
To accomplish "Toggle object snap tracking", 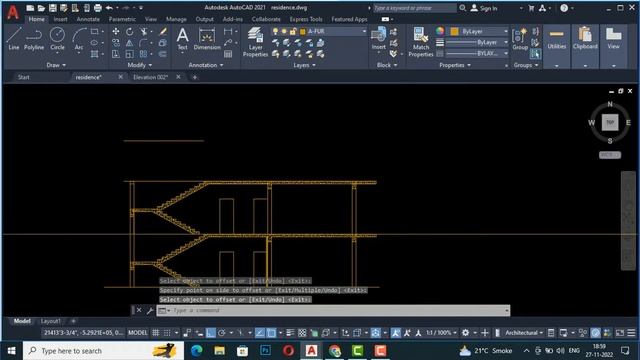I will click(260, 333).
